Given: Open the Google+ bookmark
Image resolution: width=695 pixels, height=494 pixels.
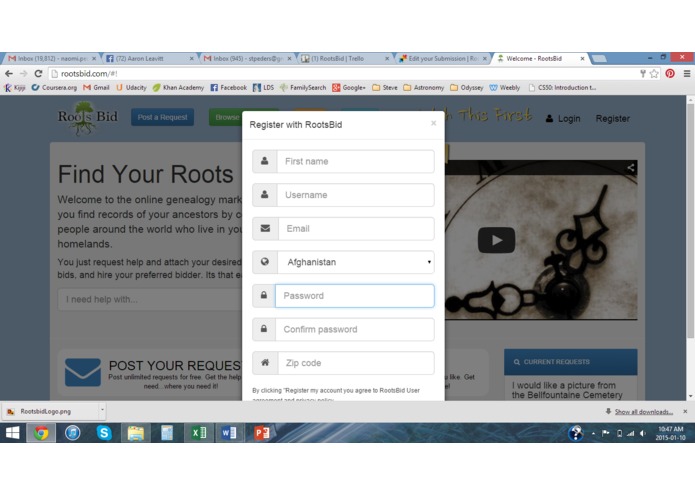Looking at the screenshot, I should [349, 88].
